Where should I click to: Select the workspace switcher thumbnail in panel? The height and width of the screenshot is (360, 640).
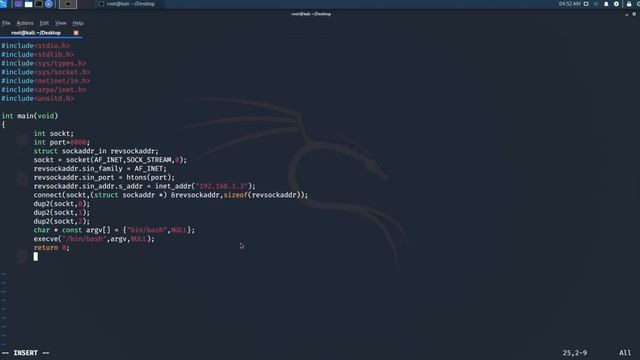pyautogui.click(x=68, y=4)
